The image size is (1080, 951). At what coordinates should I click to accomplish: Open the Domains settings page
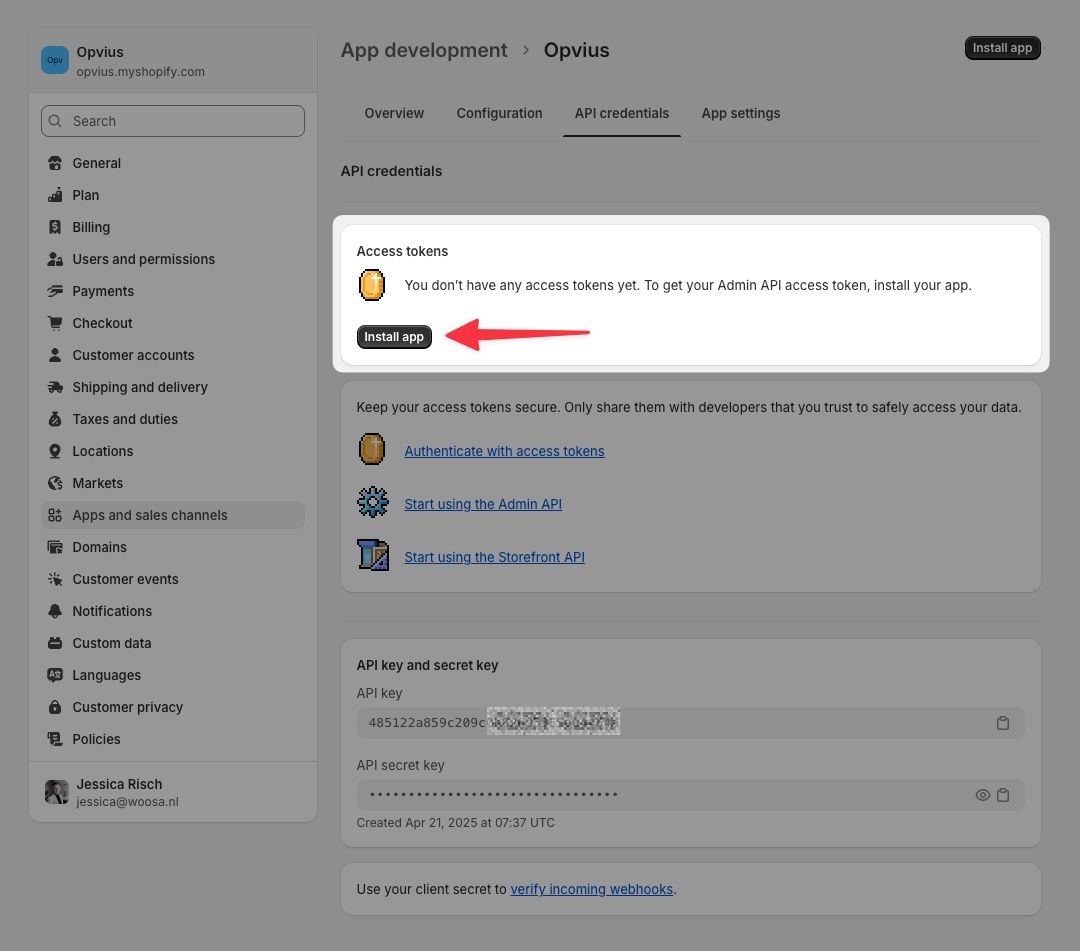coord(173,547)
